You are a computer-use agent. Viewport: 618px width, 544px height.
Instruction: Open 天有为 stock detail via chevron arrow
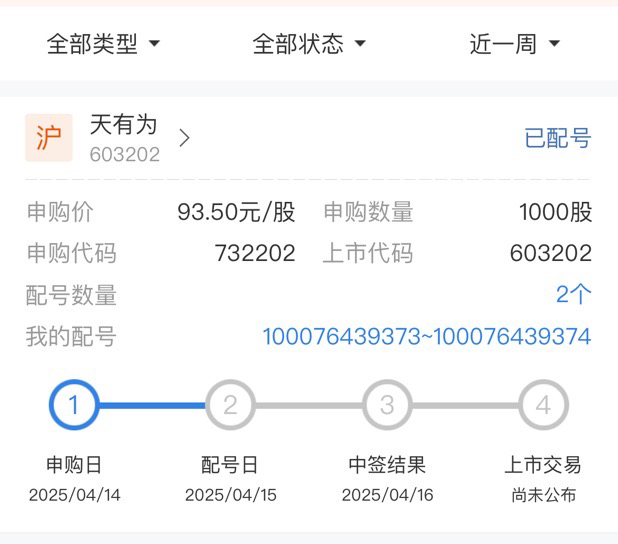click(x=184, y=138)
